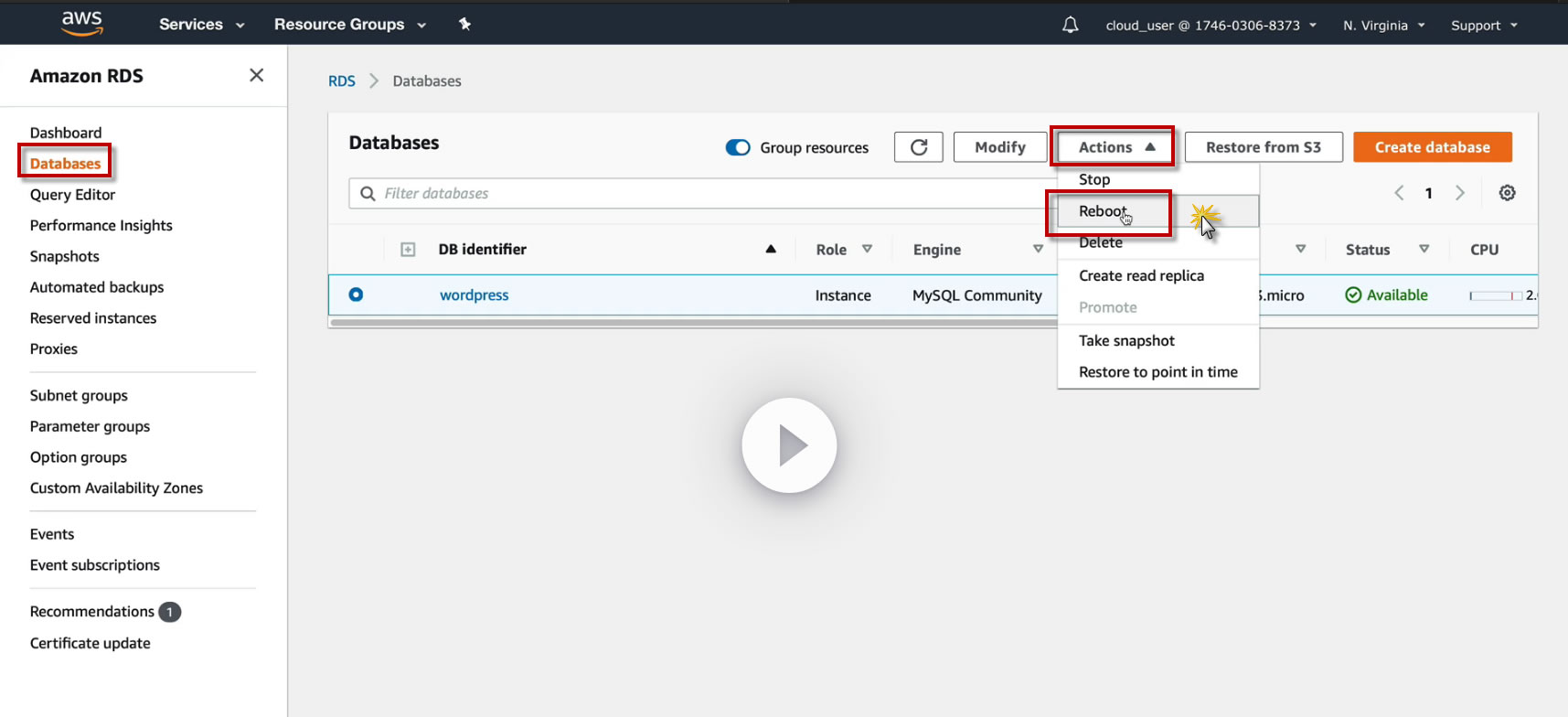Open Certificate update page
Viewport: 1568px width, 717px height.
coord(91,644)
